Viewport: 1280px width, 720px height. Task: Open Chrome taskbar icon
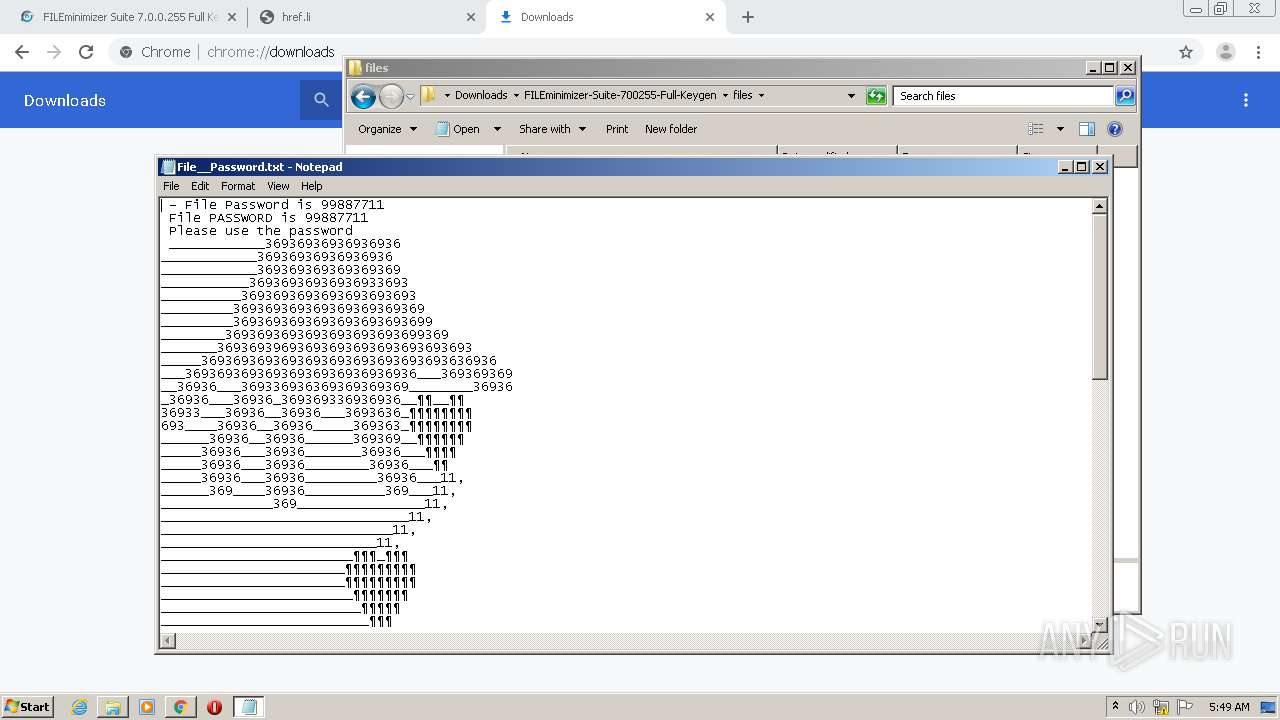[180, 707]
